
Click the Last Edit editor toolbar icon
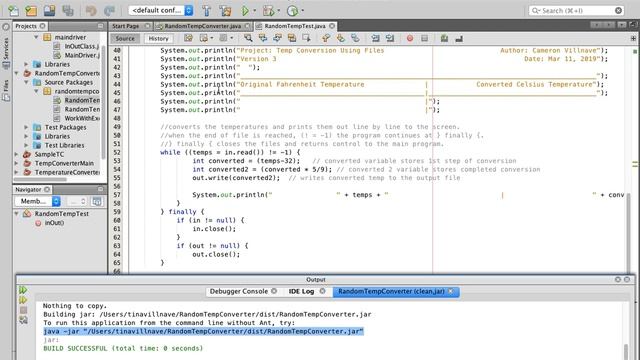point(188,38)
